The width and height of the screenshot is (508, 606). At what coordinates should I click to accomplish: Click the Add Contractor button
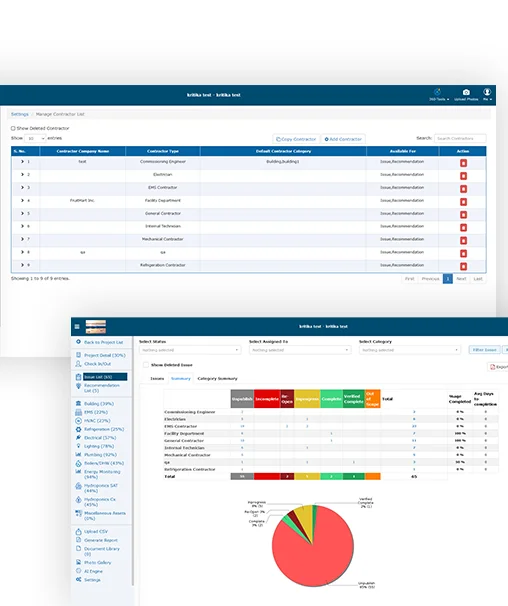coord(343,139)
